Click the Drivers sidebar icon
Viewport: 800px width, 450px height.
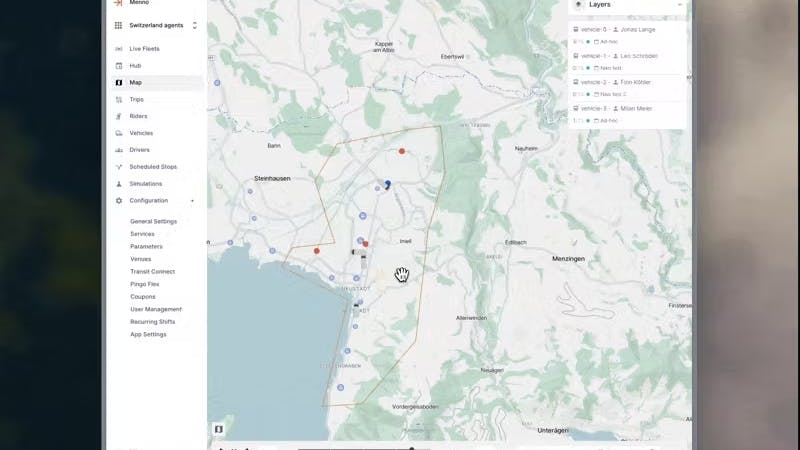pos(119,150)
